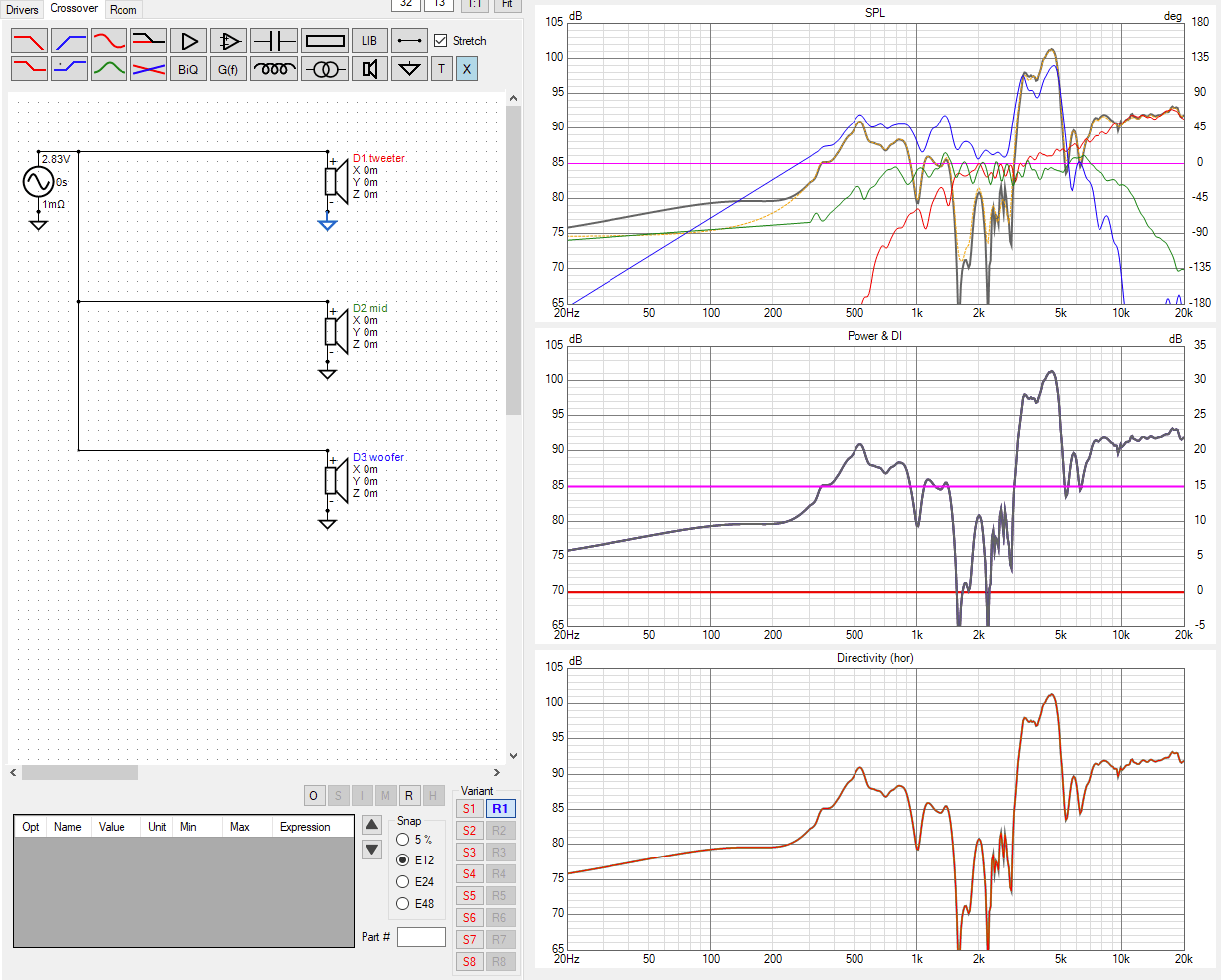
Task: Add the operational amplifier symbol
Action: [x=229, y=41]
